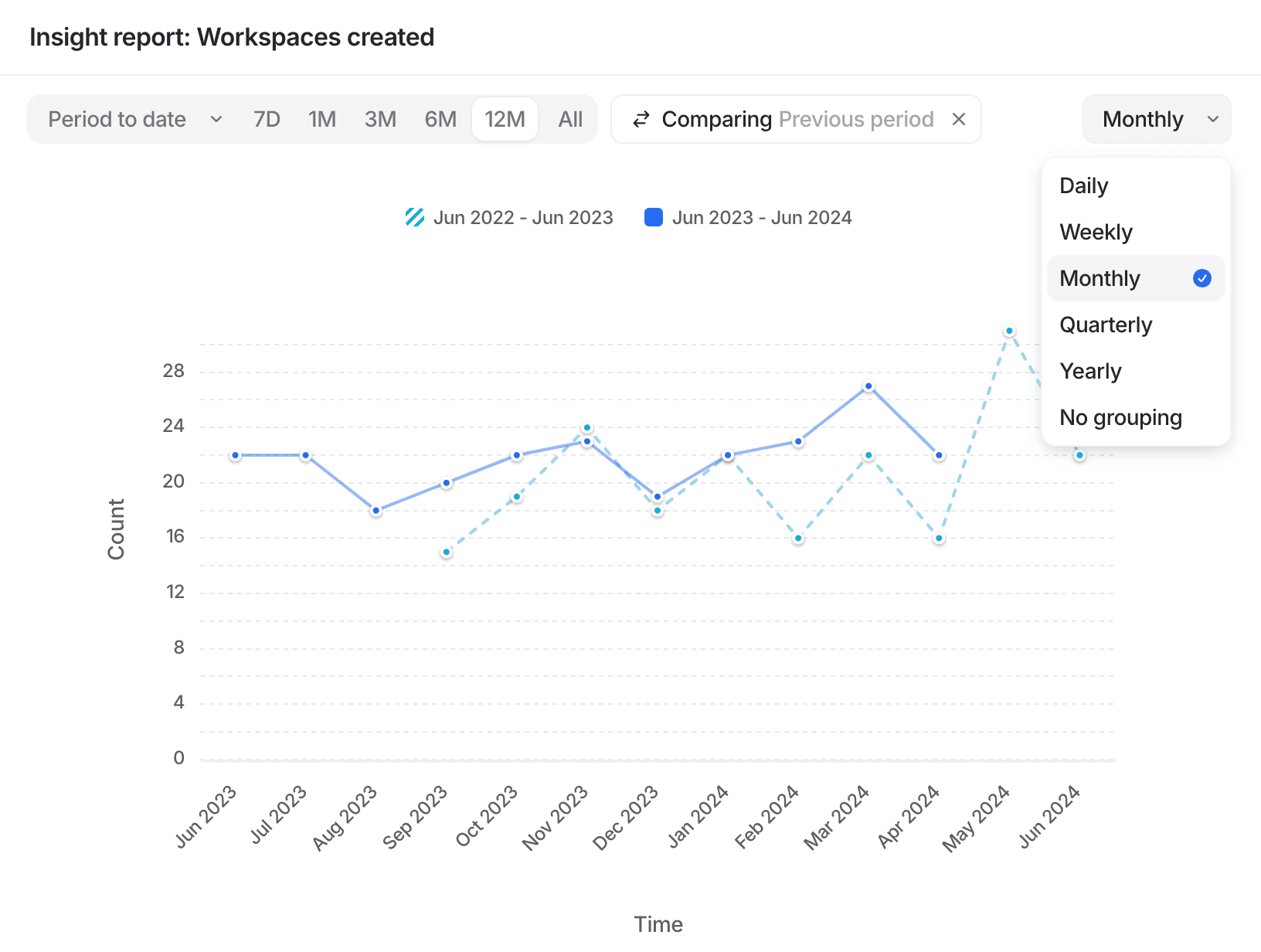Pick Quarterly grouping in the dropdown
This screenshot has height=952, width=1261.
point(1106,325)
